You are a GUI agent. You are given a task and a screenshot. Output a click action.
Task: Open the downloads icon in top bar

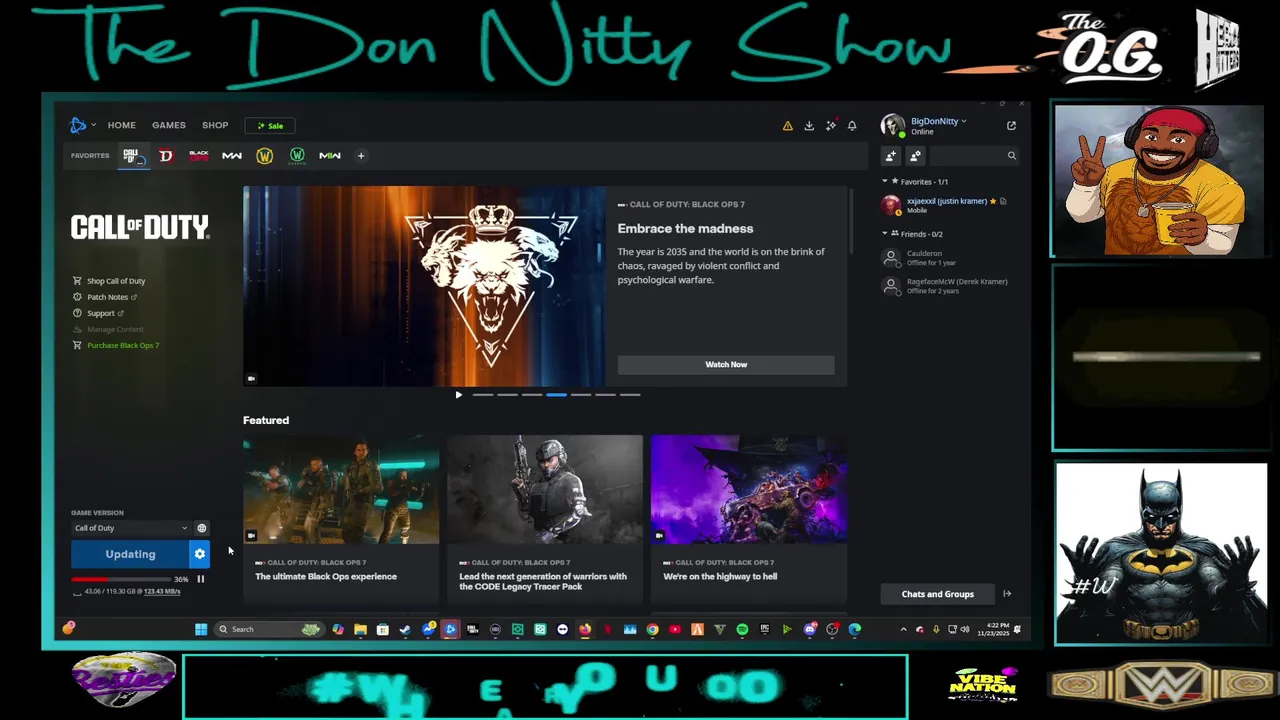click(809, 126)
